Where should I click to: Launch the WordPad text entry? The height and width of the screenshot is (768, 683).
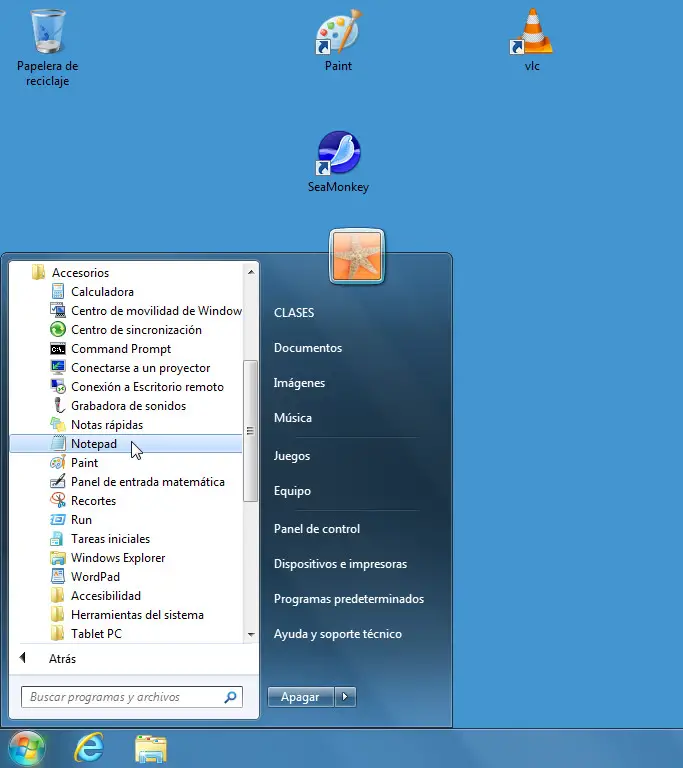click(96, 576)
